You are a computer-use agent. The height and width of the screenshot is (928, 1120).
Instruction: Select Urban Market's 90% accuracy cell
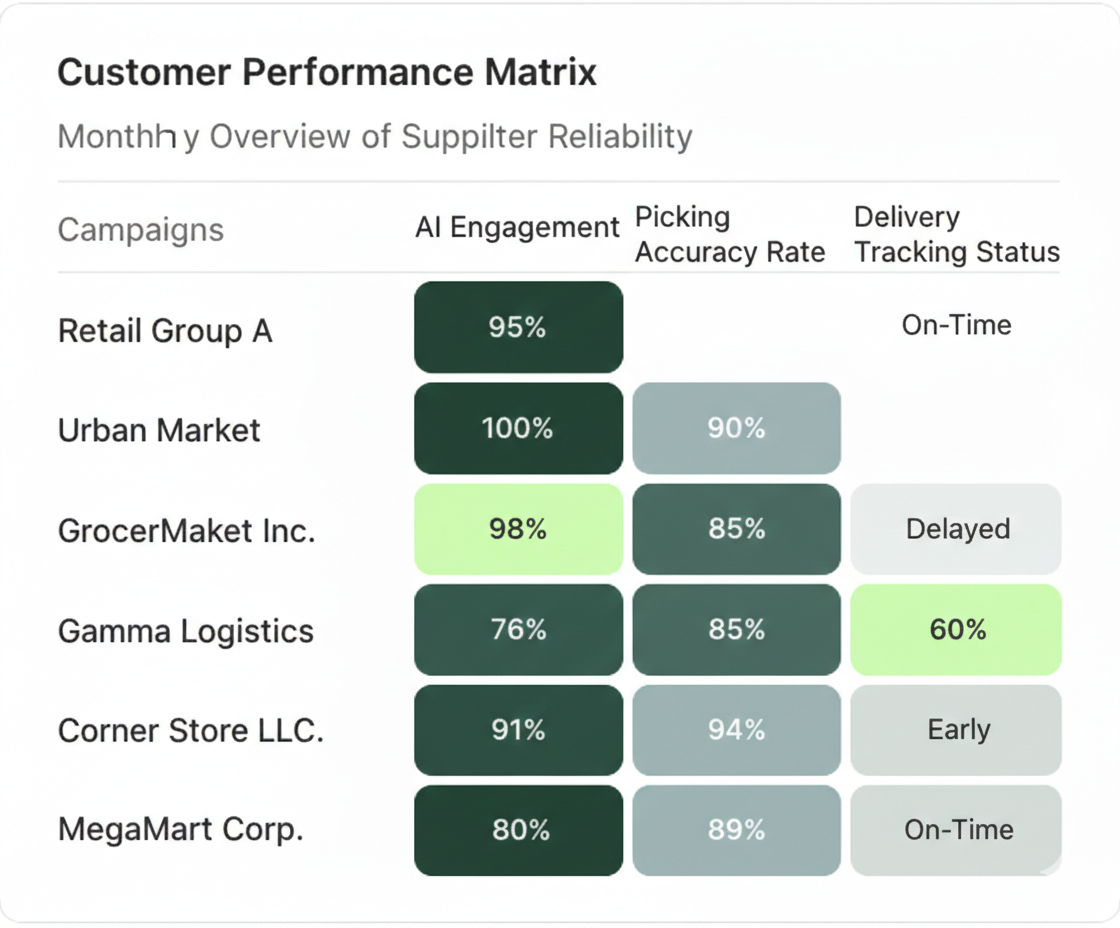click(x=736, y=428)
